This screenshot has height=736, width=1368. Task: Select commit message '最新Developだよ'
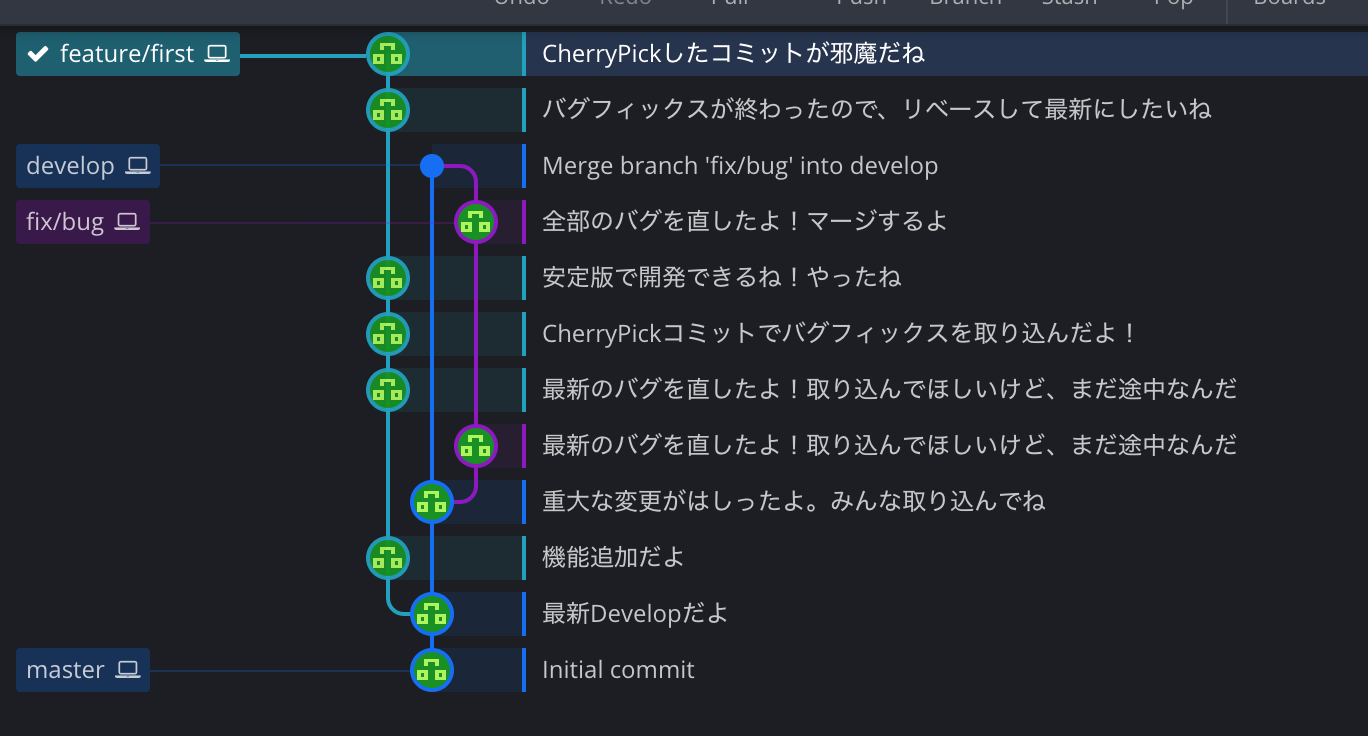tap(635, 614)
